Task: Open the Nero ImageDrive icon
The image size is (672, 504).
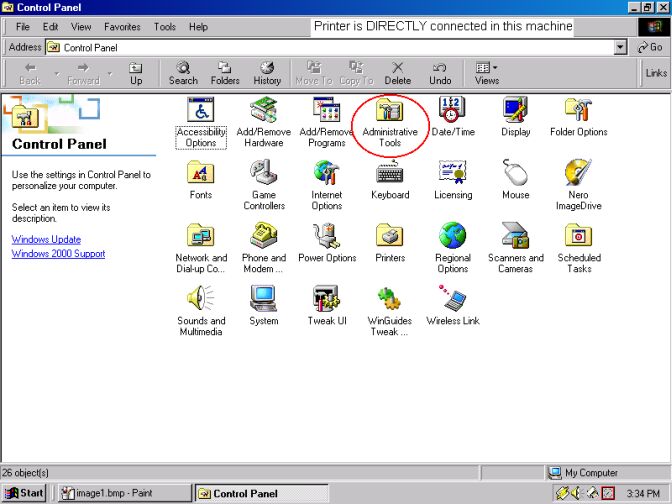Action: tap(579, 173)
